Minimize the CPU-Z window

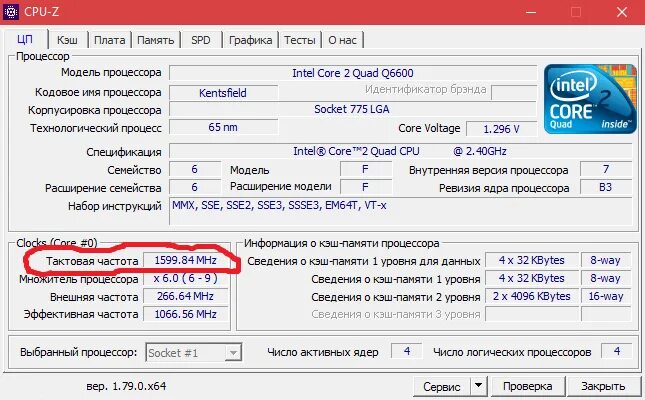[x=531, y=12]
